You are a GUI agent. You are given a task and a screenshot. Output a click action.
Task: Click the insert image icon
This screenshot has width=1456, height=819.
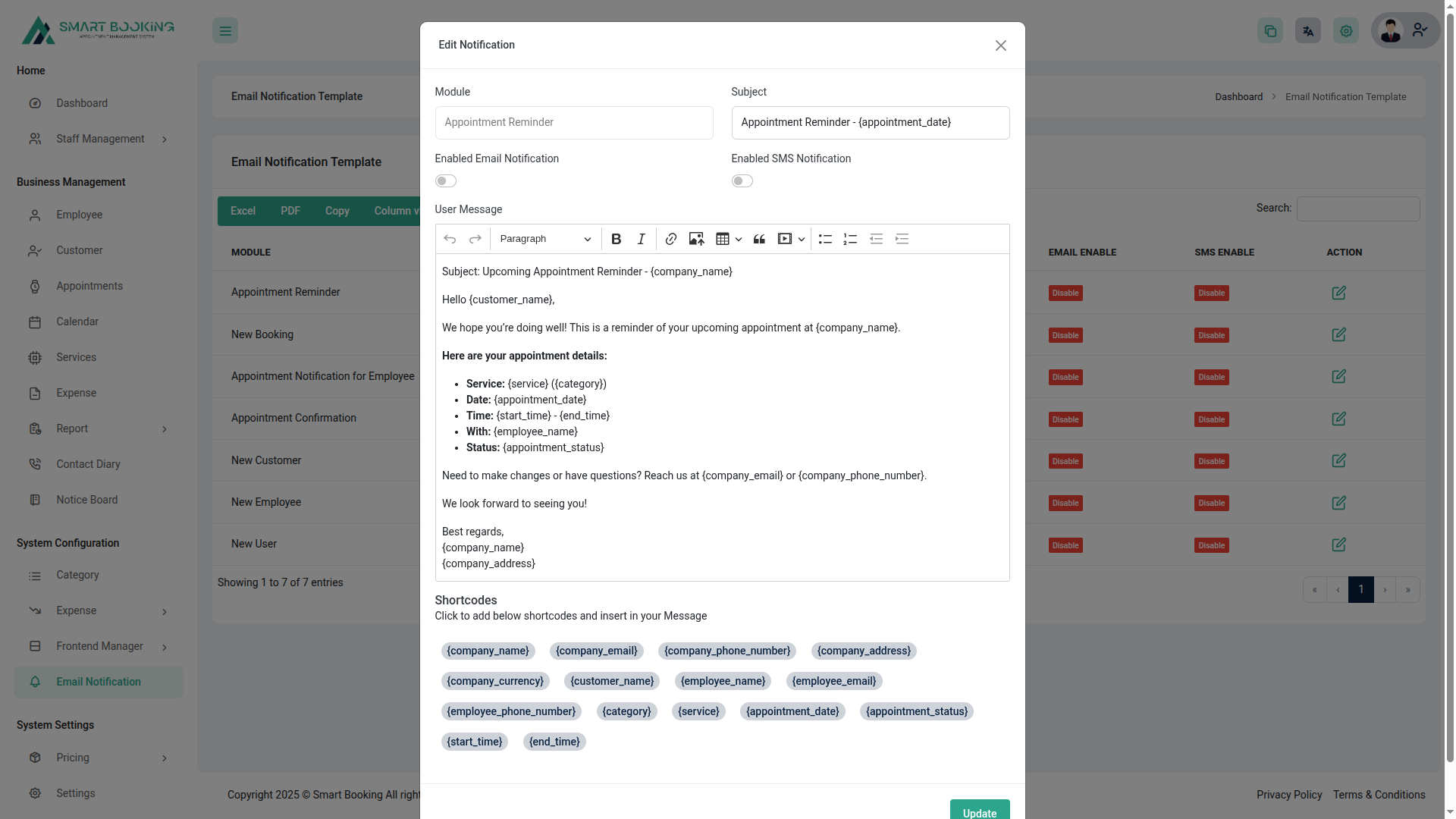click(x=696, y=239)
